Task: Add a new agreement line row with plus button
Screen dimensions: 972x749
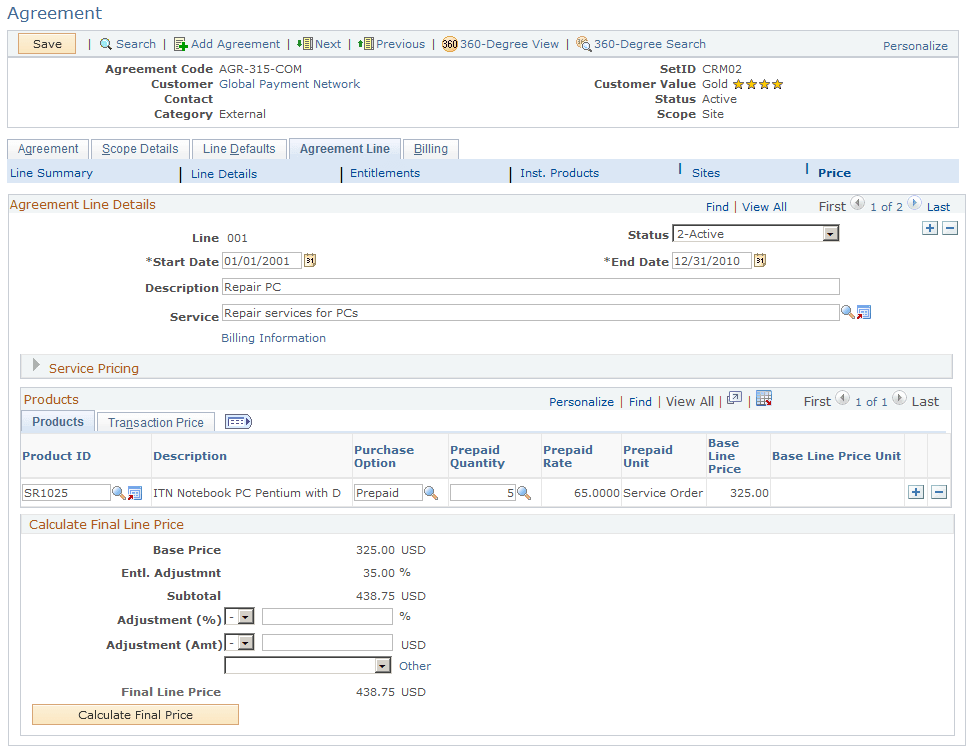Action: pyautogui.click(x=930, y=228)
